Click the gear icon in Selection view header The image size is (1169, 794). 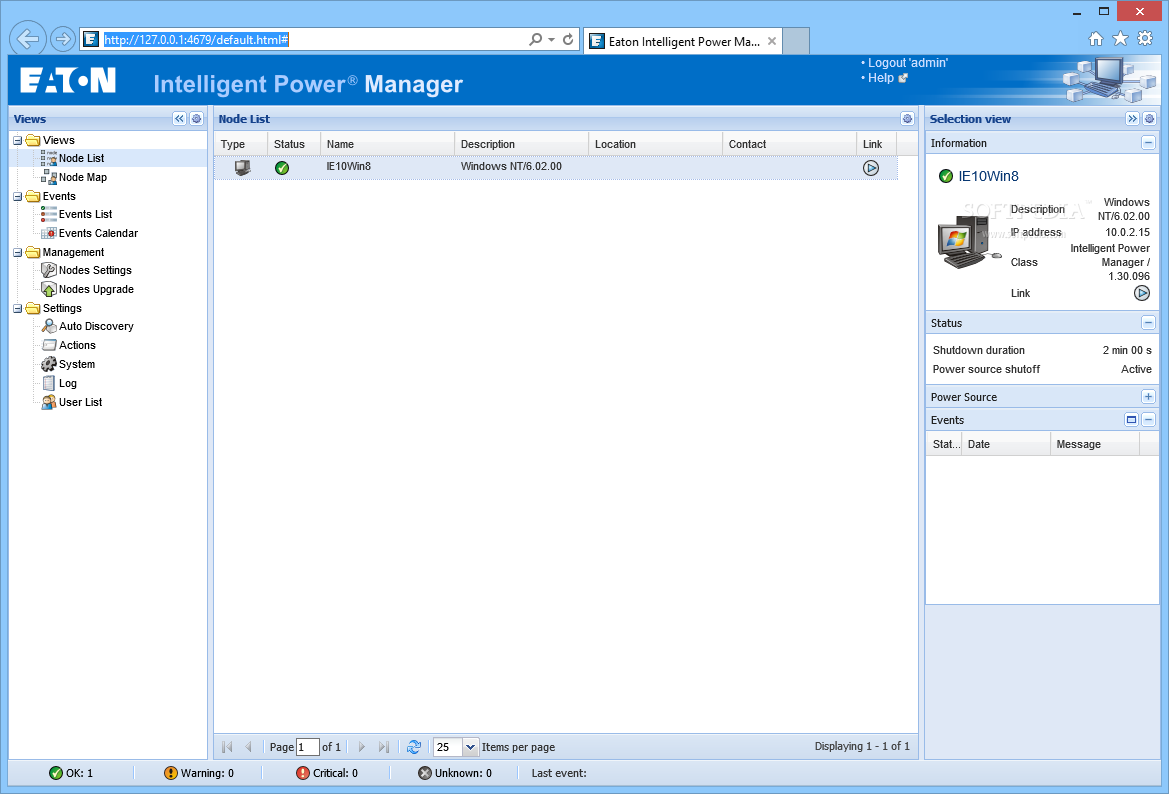click(x=1150, y=119)
